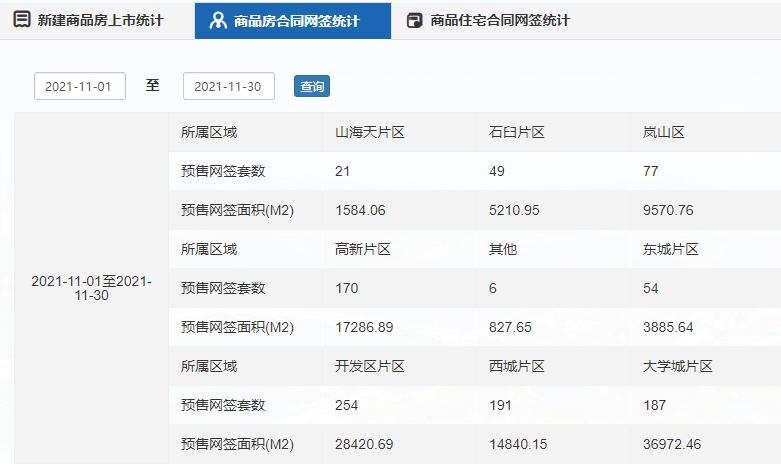This screenshot has height=464, width=781.
Task: Click the list icon beside 新建商品房上市统计
Action: pyautogui.click(x=22, y=19)
